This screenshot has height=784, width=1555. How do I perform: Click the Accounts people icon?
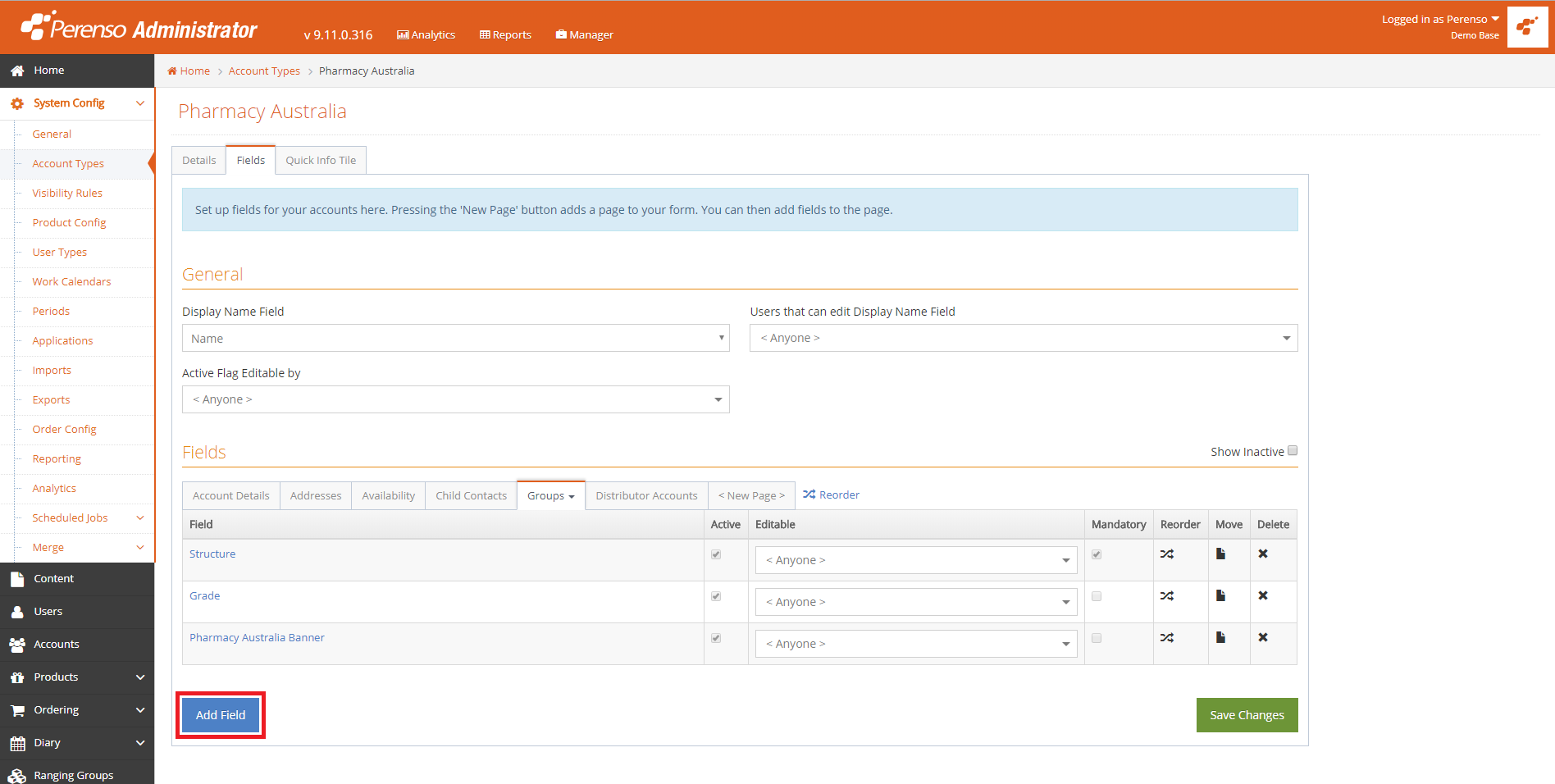[17, 645]
